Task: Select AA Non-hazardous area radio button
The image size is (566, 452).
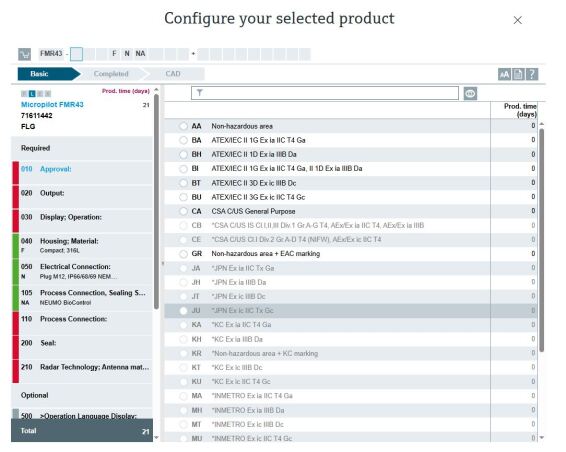Action: point(183,126)
